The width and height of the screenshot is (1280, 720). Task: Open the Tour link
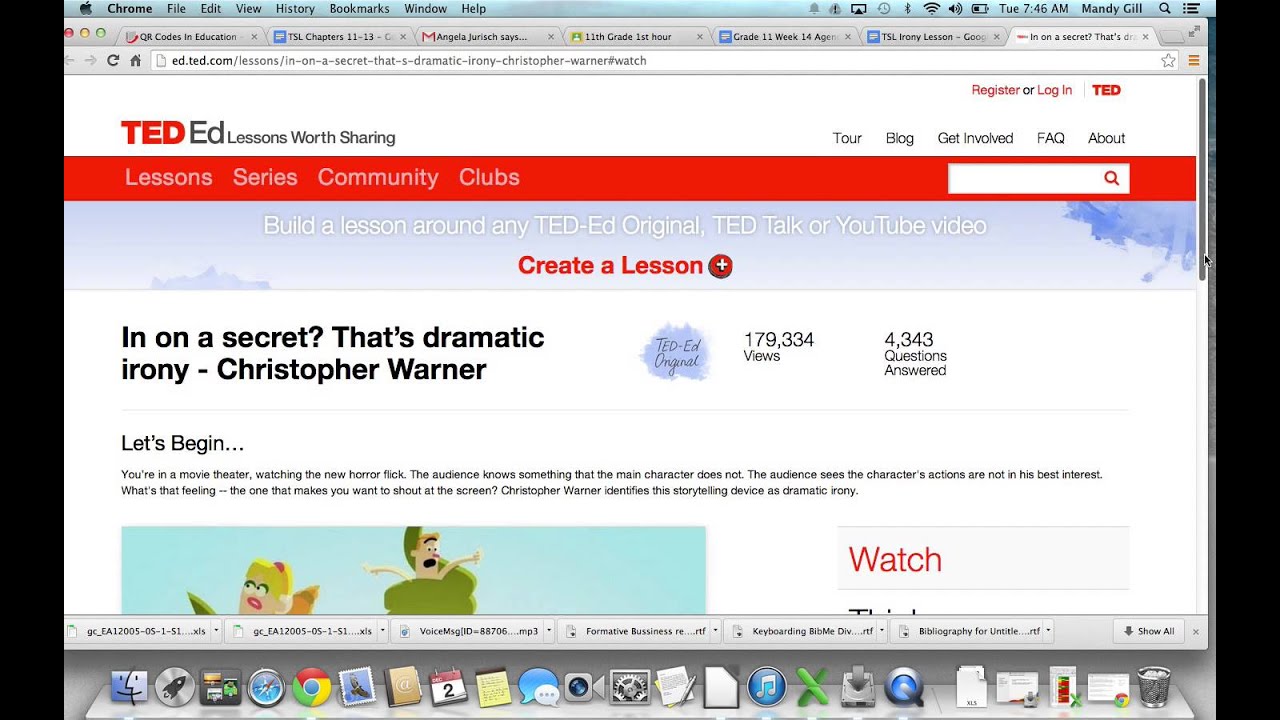tap(847, 138)
